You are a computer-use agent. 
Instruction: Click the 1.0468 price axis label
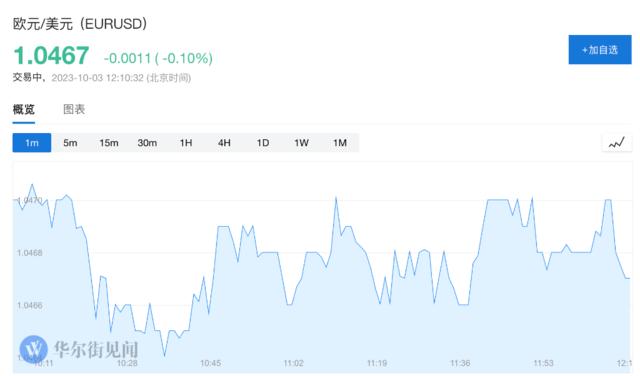[x=29, y=253]
